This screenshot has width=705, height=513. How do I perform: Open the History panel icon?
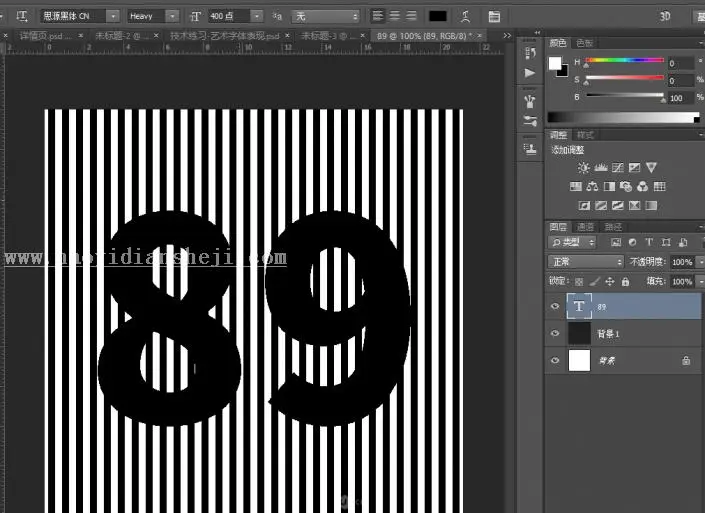tap(530, 53)
